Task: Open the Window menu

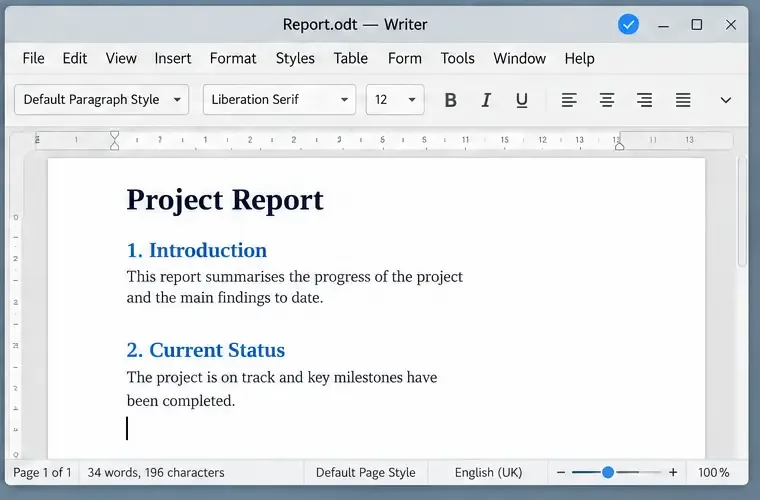Action: [x=520, y=58]
